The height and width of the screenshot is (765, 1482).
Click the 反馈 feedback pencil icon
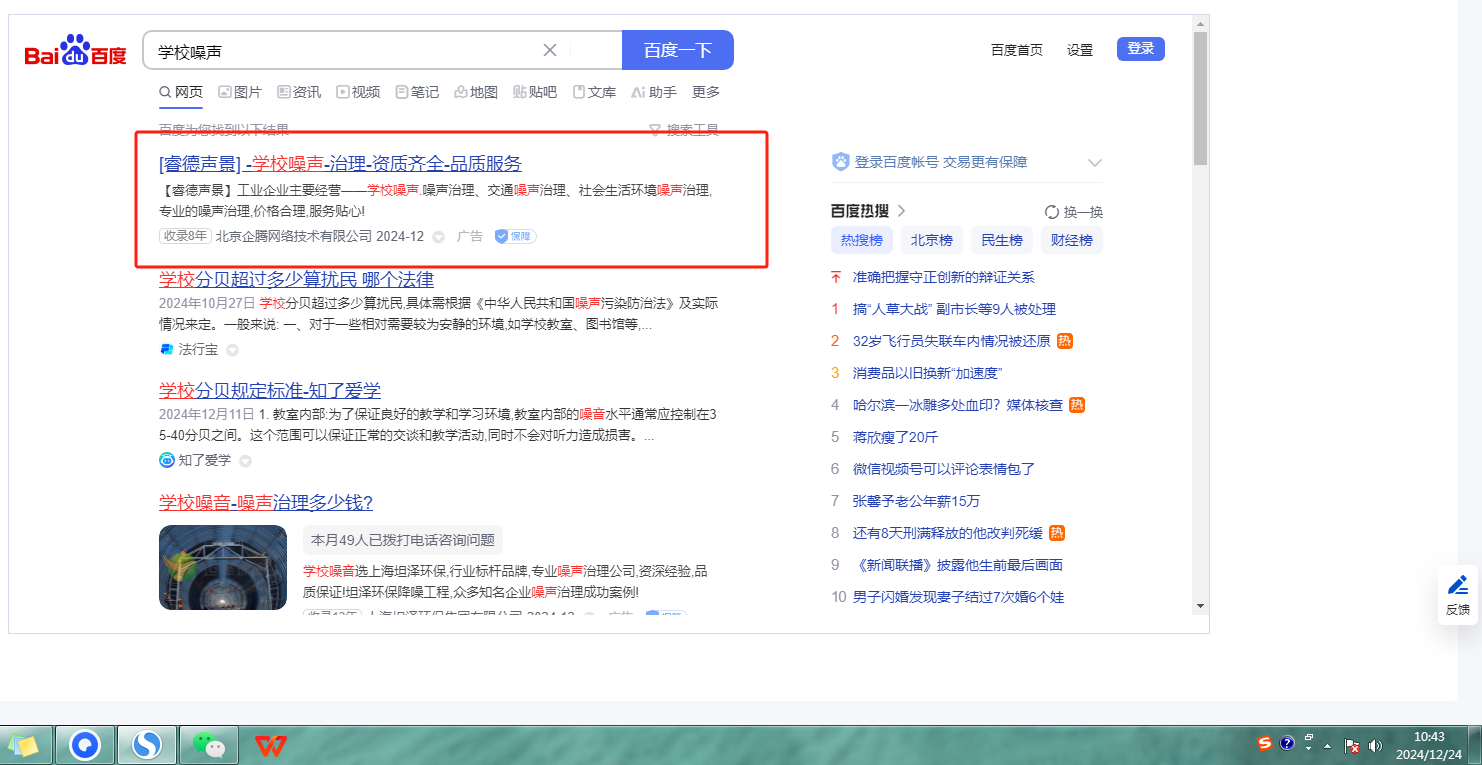(1457, 585)
